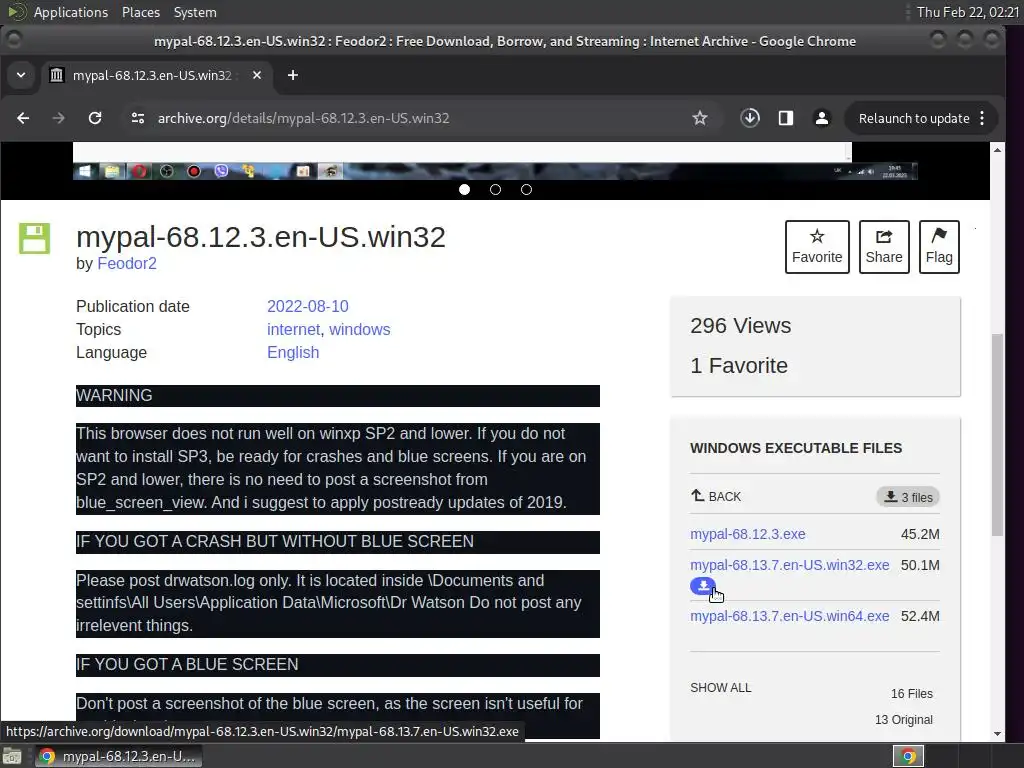
Task: Open Chrome downloads icon
Action: [x=750, y=118]
